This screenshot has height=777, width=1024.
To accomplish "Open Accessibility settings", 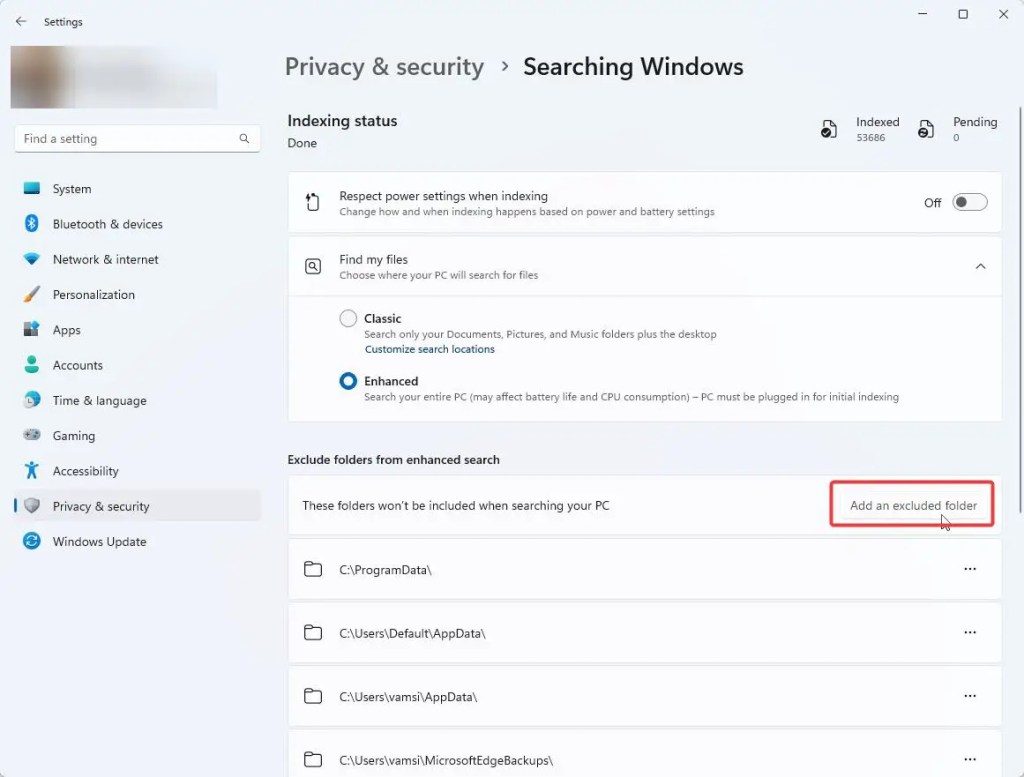I will pos(137,471).
